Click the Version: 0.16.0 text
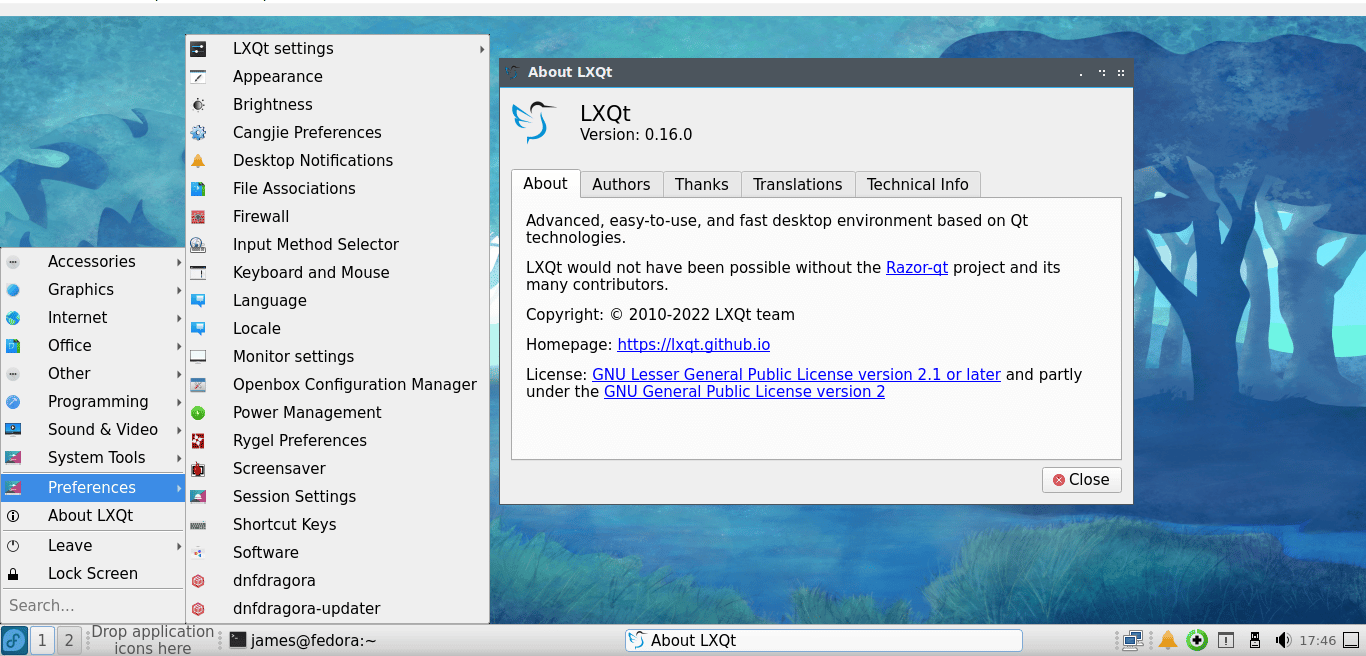Viewport: 1366px width, 656px height. tap(636, 135)
